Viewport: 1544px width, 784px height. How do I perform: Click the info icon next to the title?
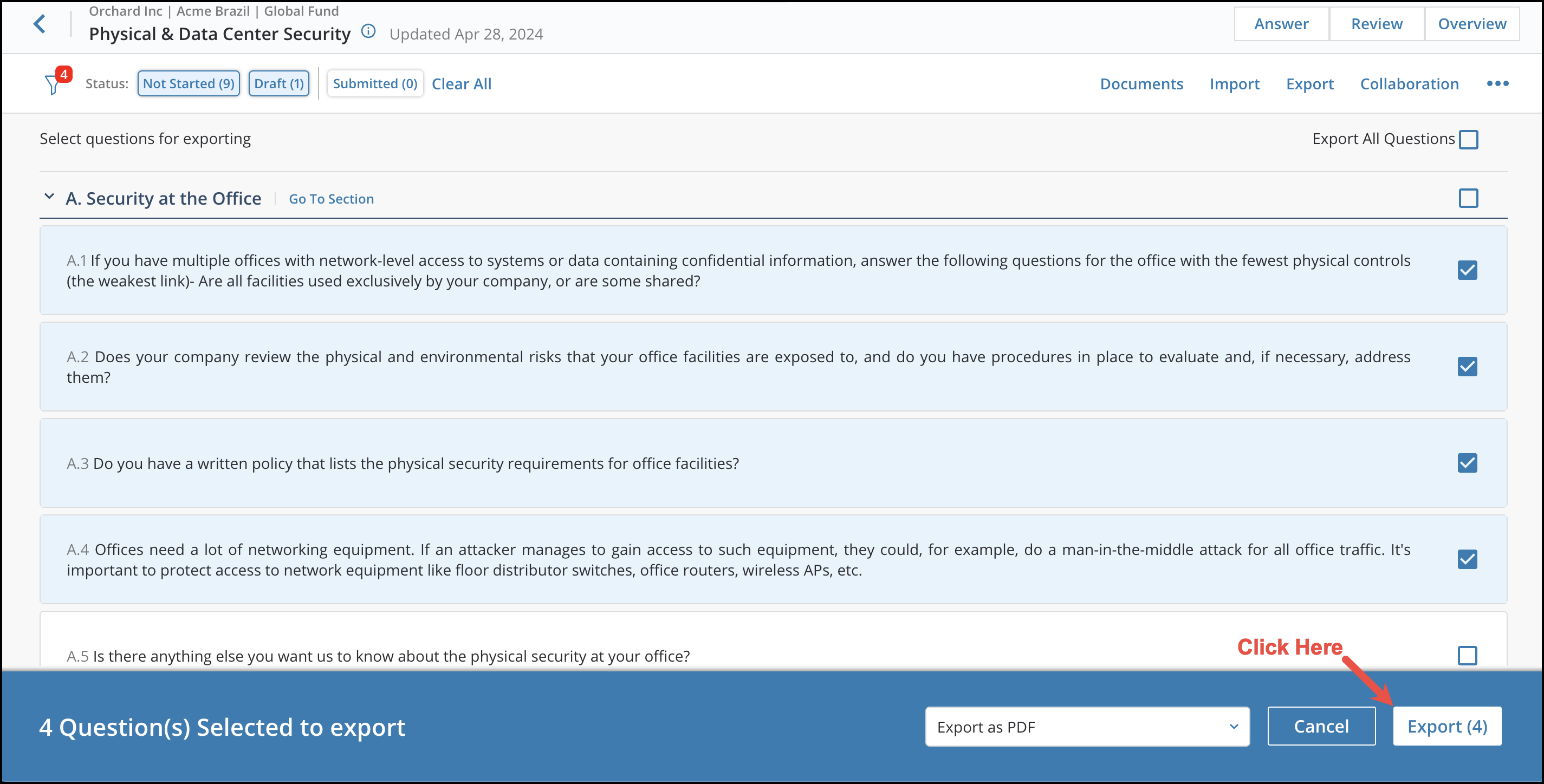(x=368, y=31)
